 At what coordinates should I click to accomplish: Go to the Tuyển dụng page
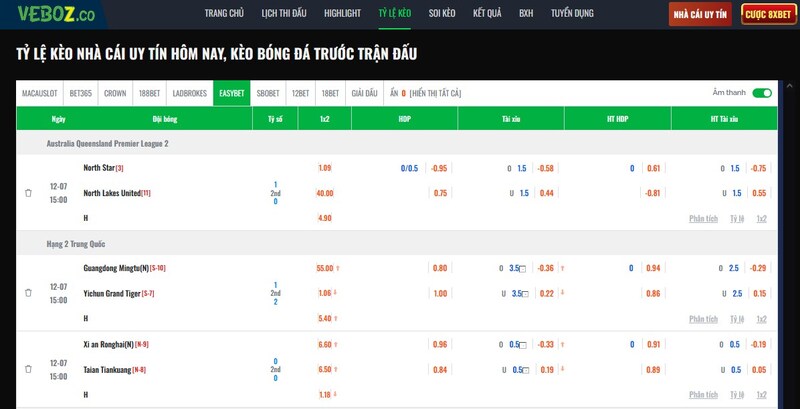[x=572, y=13]
